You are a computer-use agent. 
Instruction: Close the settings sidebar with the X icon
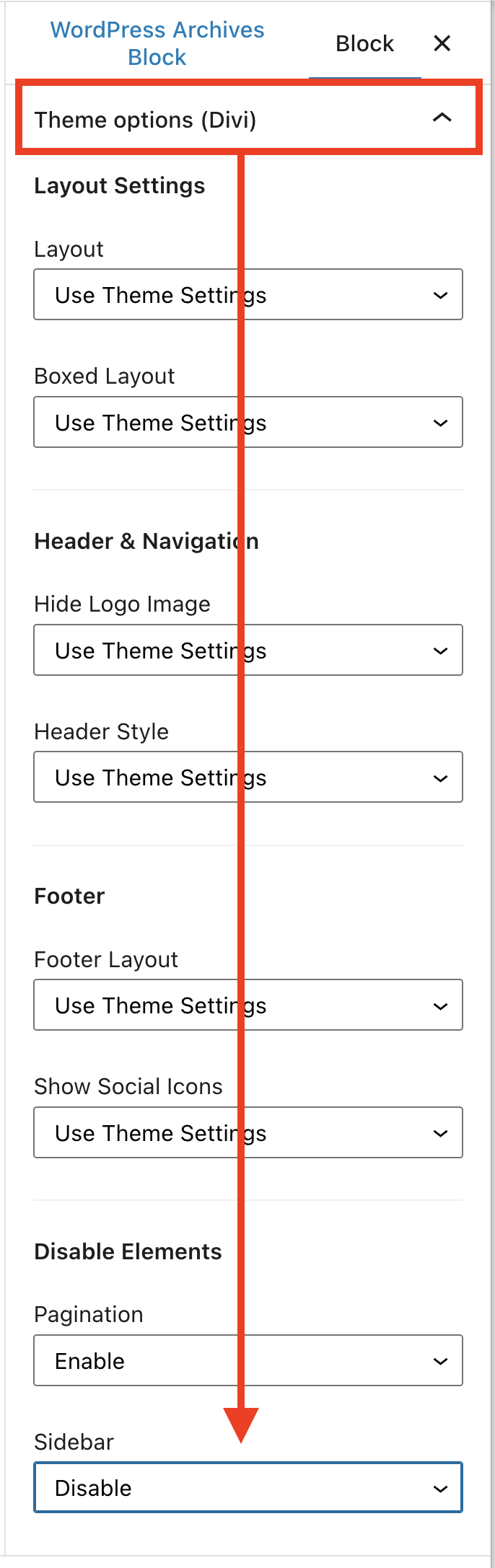click(x=442, y=44)
